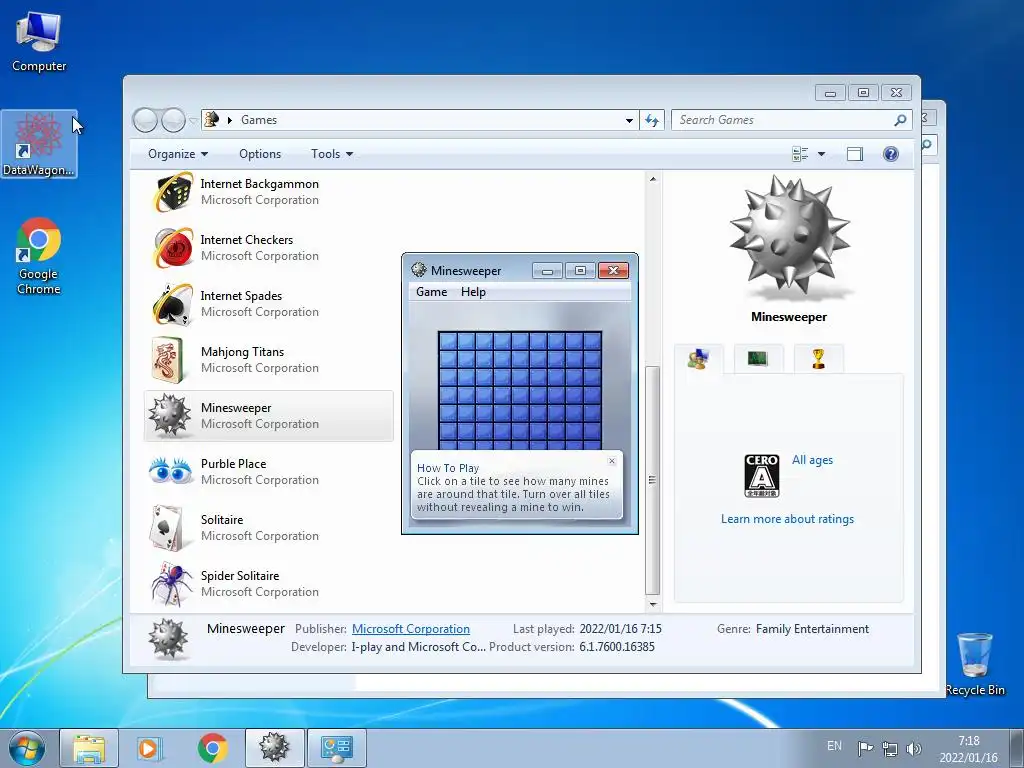
Task: Click the Action Center flag tray icon
Action: [x=865, y=748]
